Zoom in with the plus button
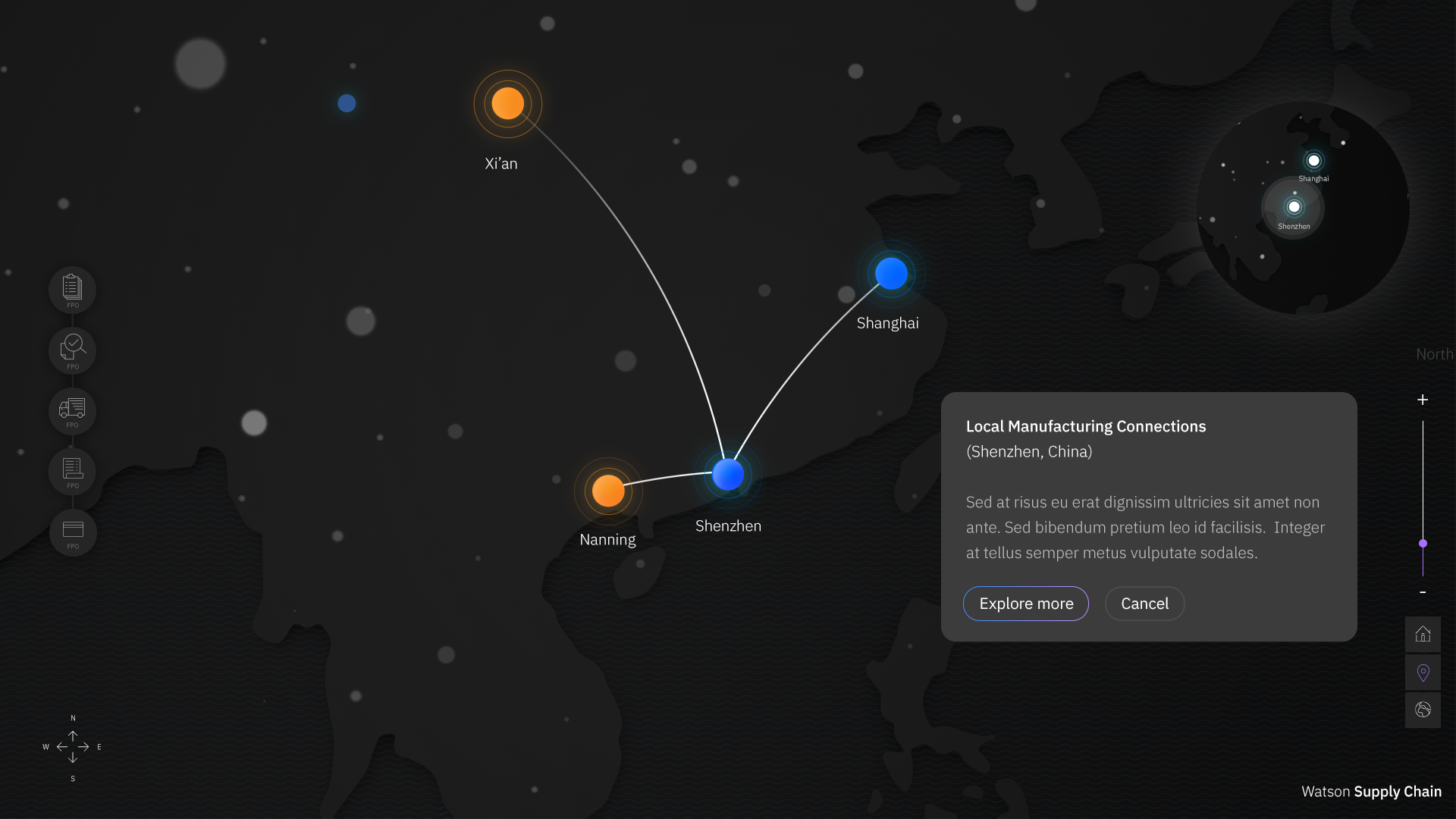 click(1423, 400)
